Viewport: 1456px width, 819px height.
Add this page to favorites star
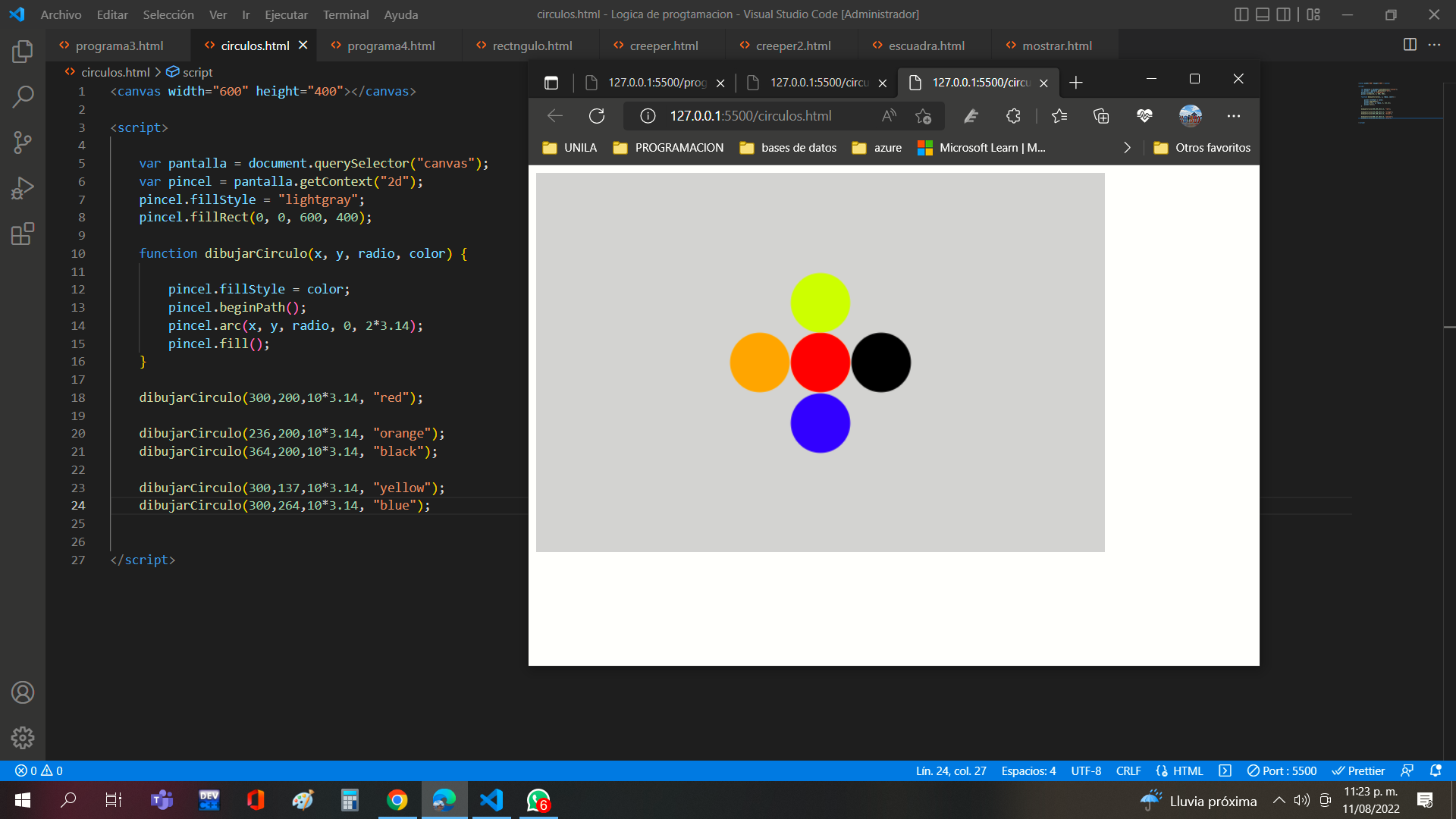point(923,116)
